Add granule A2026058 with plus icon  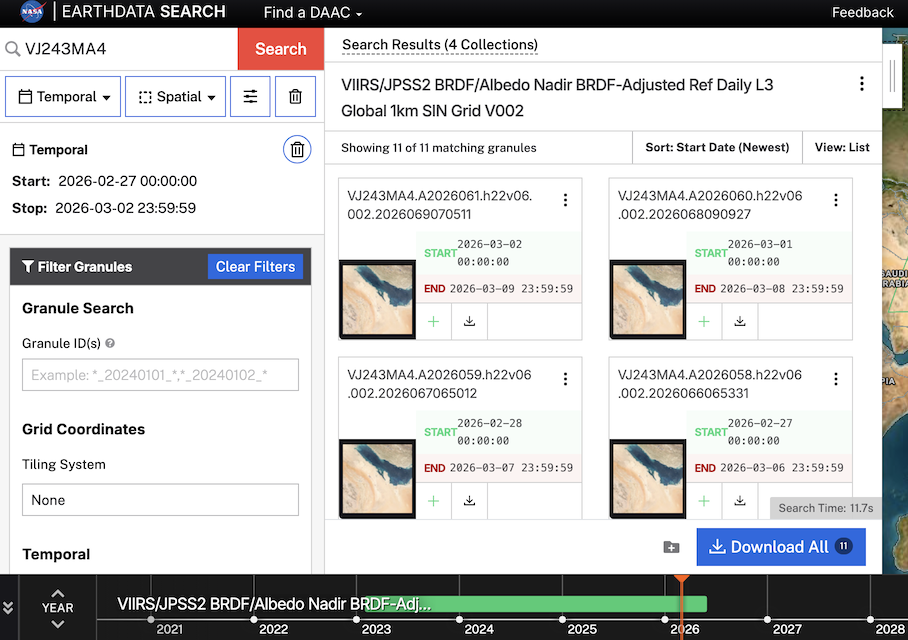(704, 500)
